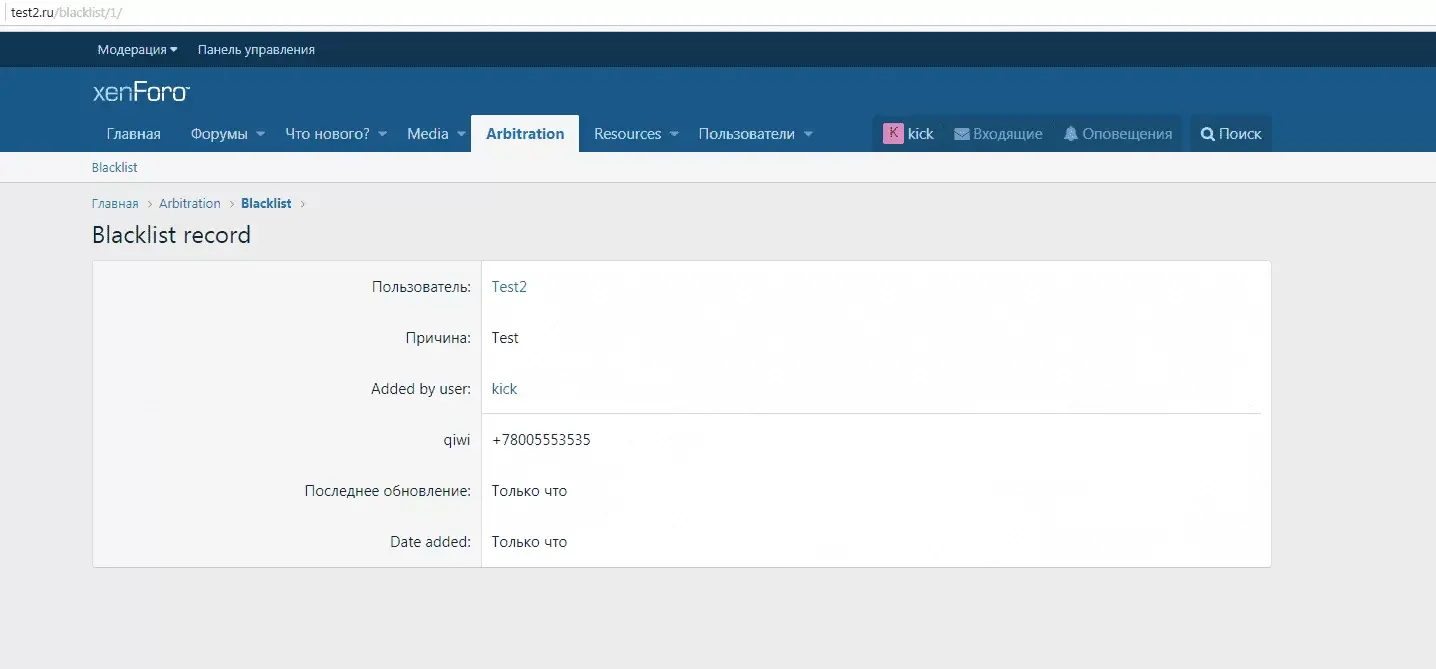
Task: Click the Пользователь: label
Action: point(421,287)
